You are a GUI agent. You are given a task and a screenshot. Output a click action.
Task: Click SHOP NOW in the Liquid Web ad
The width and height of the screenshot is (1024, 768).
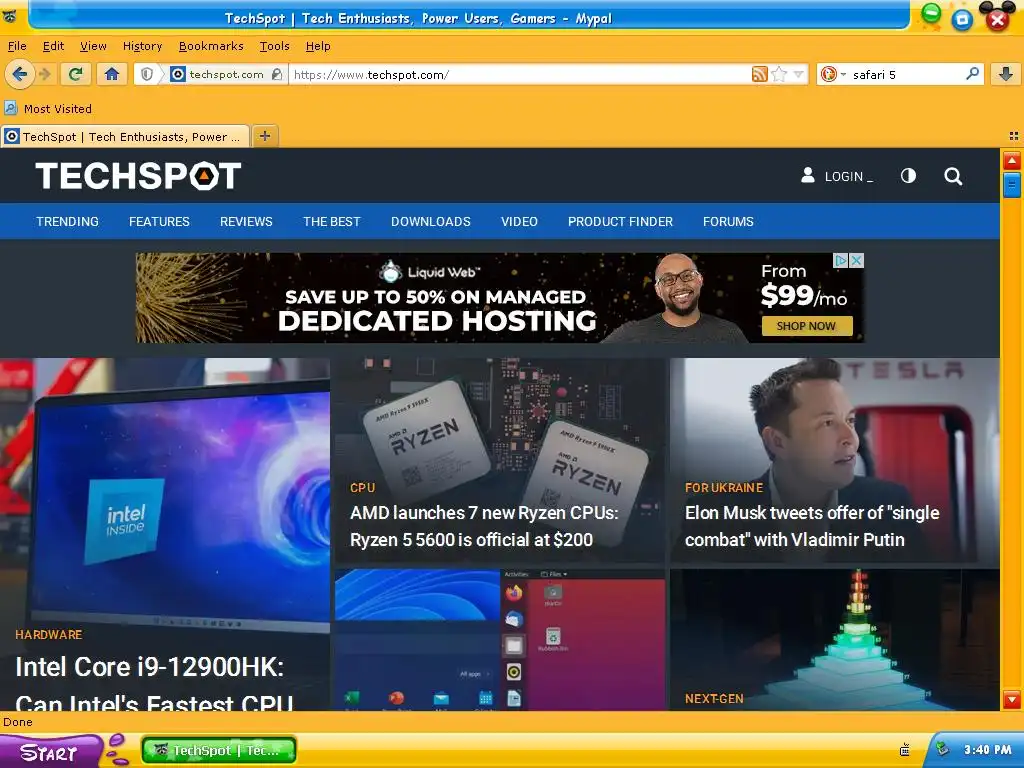pyautogui.click(x=807, y=326)
